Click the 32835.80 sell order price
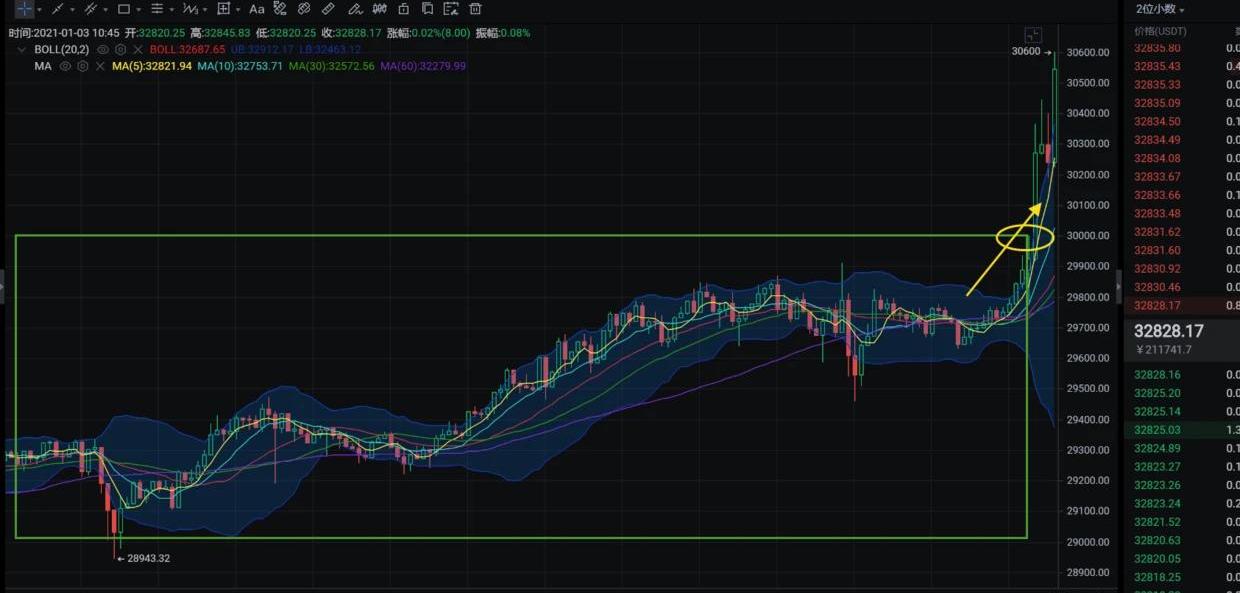The width and height of the screenshot is (1240, 593). (x=1157, y=48)
